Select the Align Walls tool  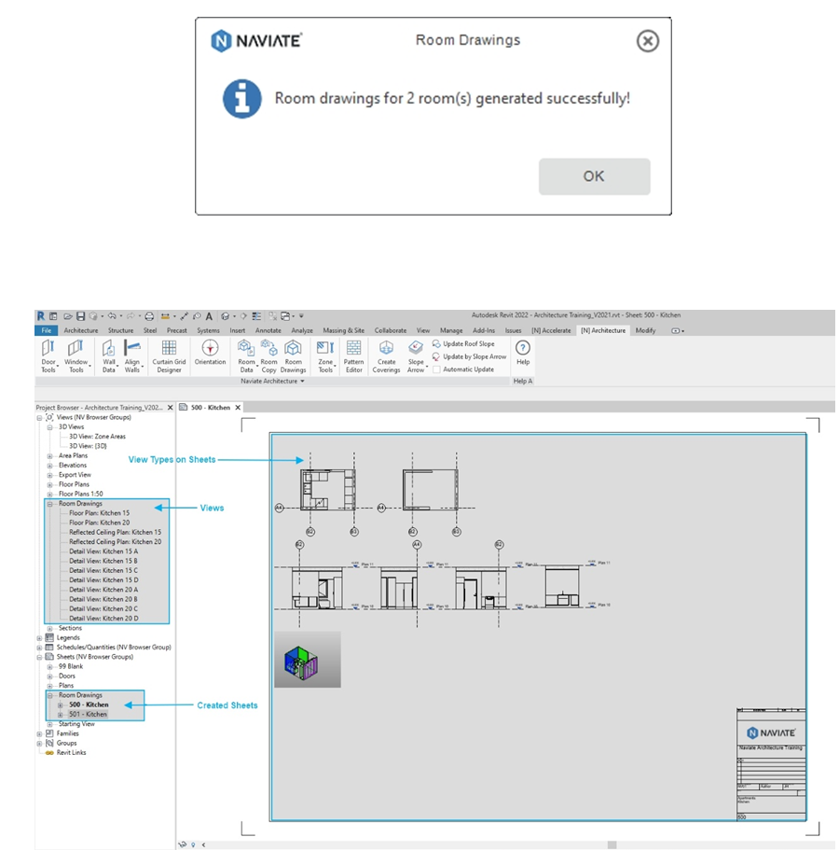tap(132, 356)
